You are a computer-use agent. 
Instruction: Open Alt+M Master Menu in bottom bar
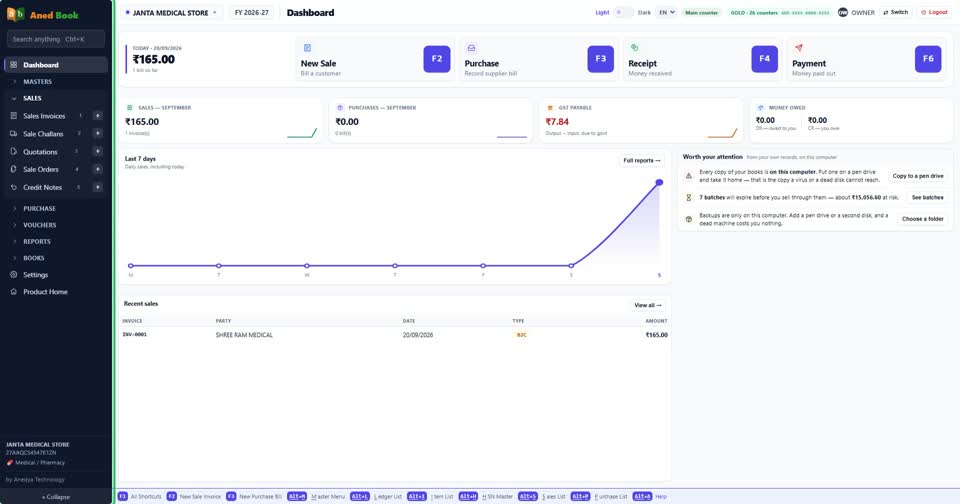tap(317, 497)
